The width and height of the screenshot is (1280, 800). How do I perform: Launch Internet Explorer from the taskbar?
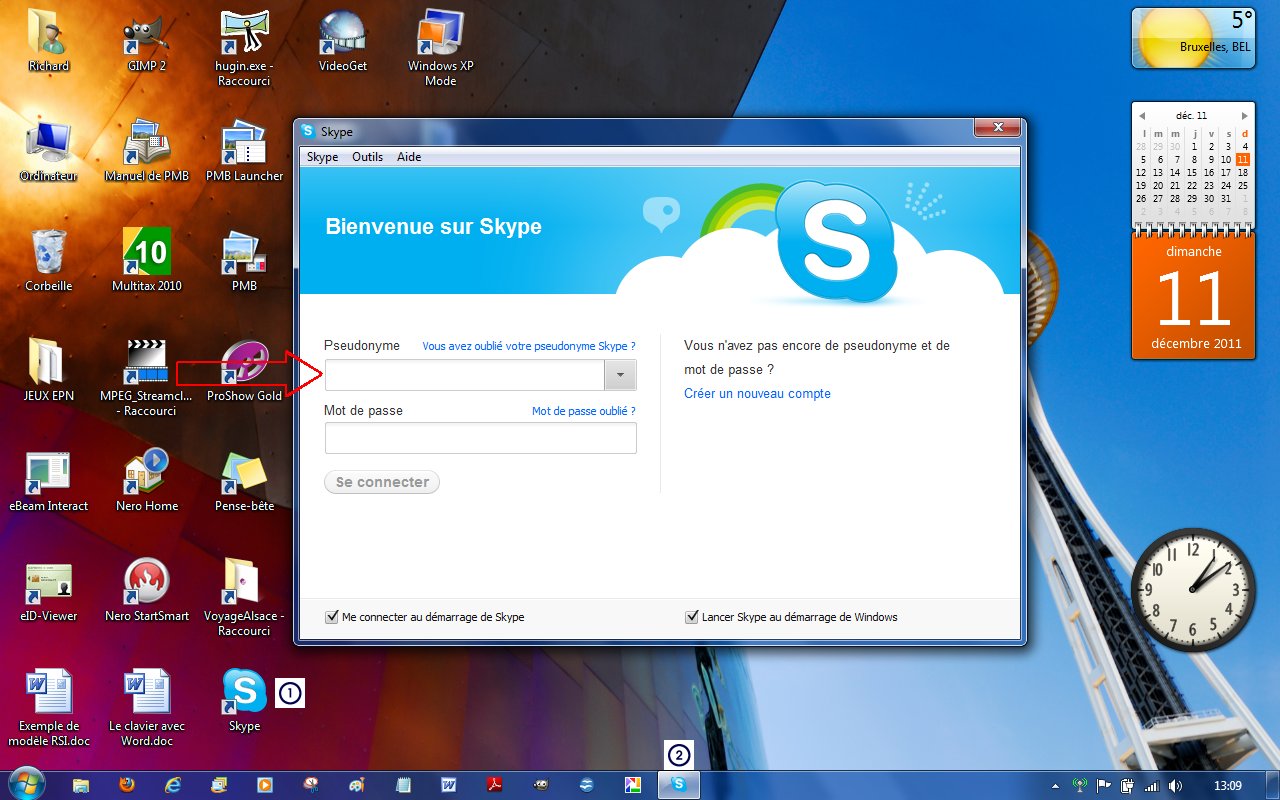point(173,785)
